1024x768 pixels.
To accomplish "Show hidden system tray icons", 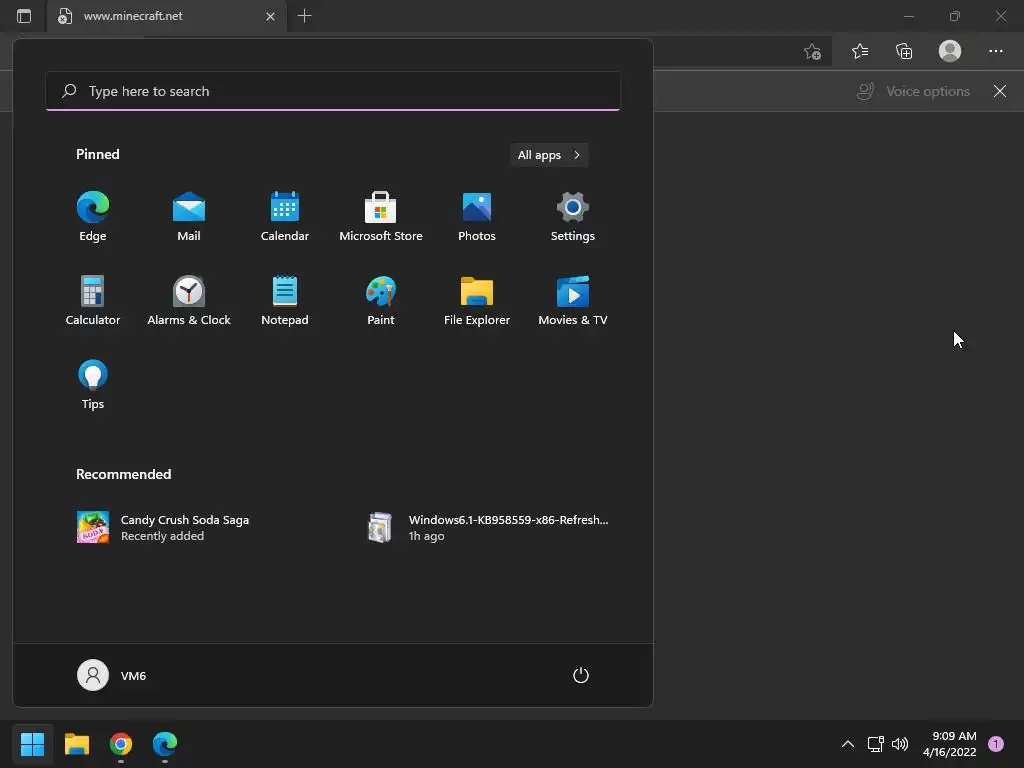I will [848, 744].
